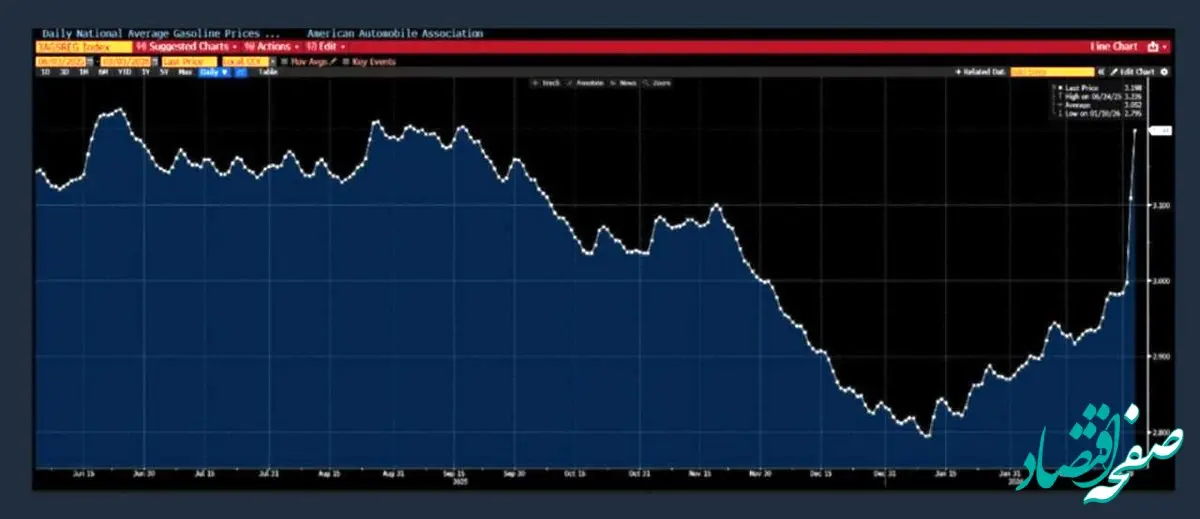Click the export icon beside Line Chart
The width and height of the screenshot is (1200, 519).
click(x=1152, y=47)
